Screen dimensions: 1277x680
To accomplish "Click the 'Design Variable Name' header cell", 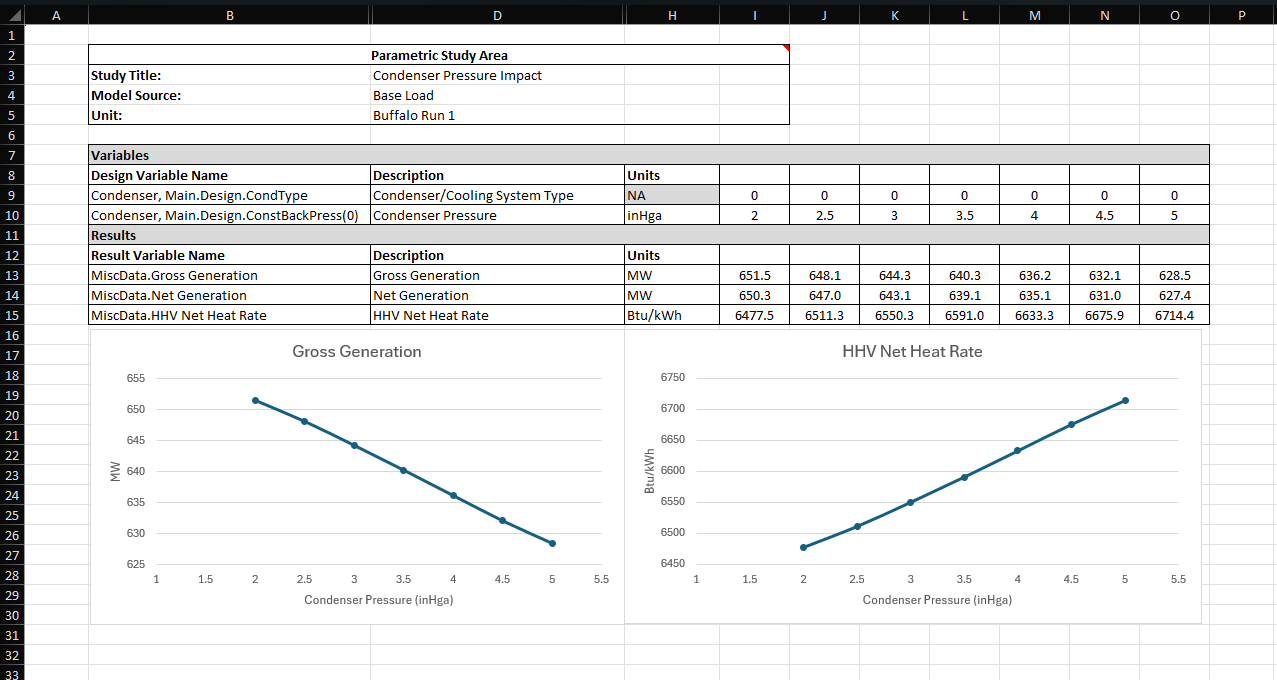I will tap(230, 175).
